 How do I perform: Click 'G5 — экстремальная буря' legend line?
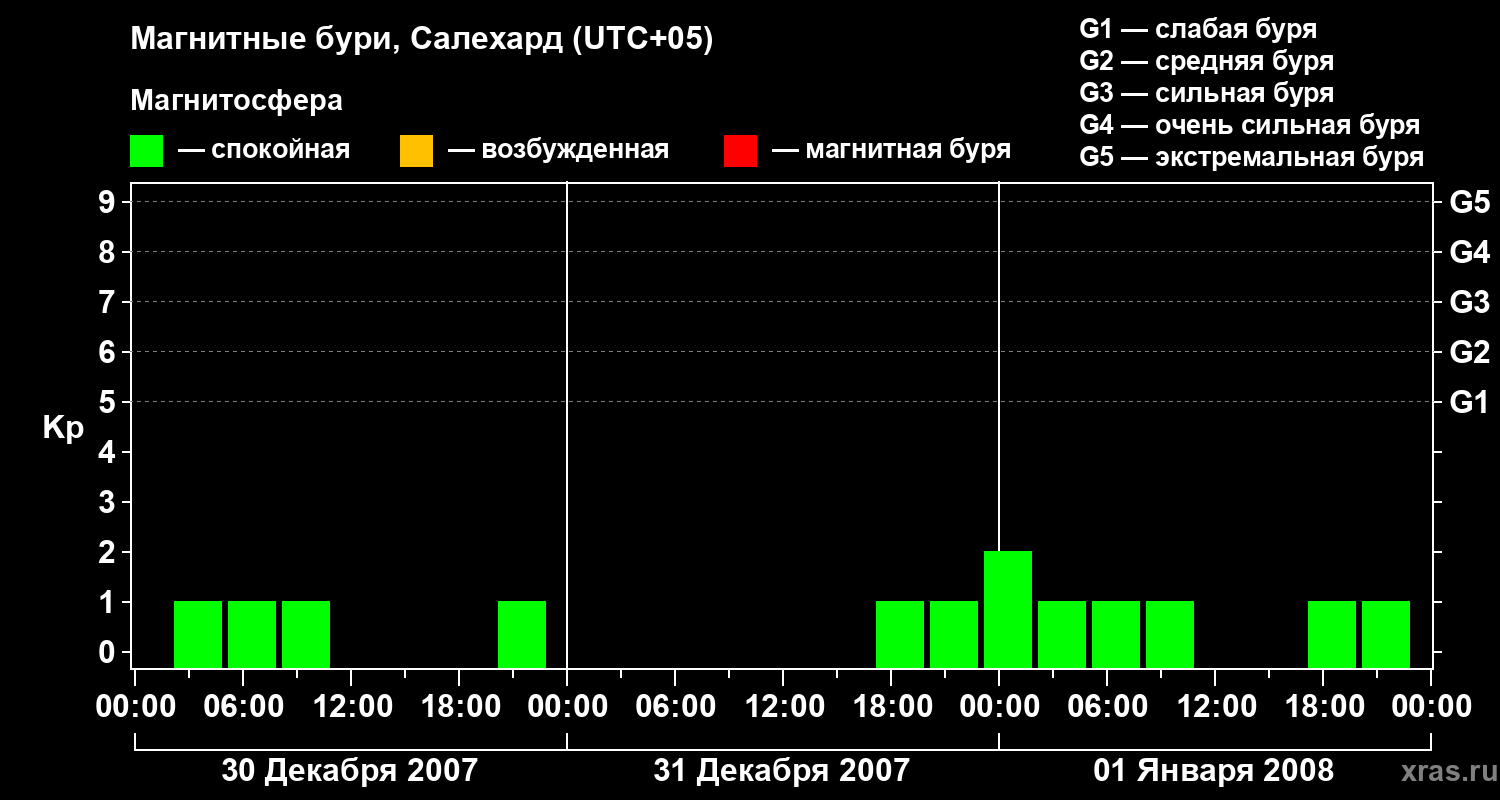tap(1252, 157)
